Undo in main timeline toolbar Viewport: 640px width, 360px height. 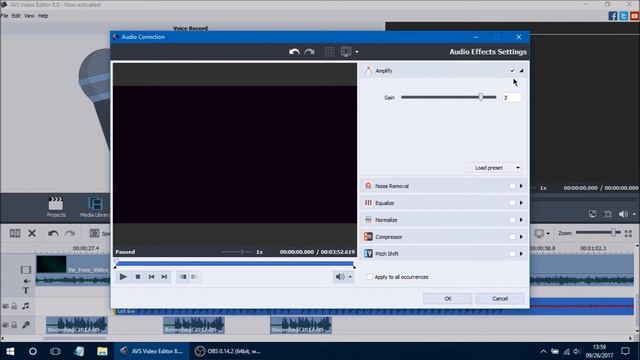[x=53, y=233]
